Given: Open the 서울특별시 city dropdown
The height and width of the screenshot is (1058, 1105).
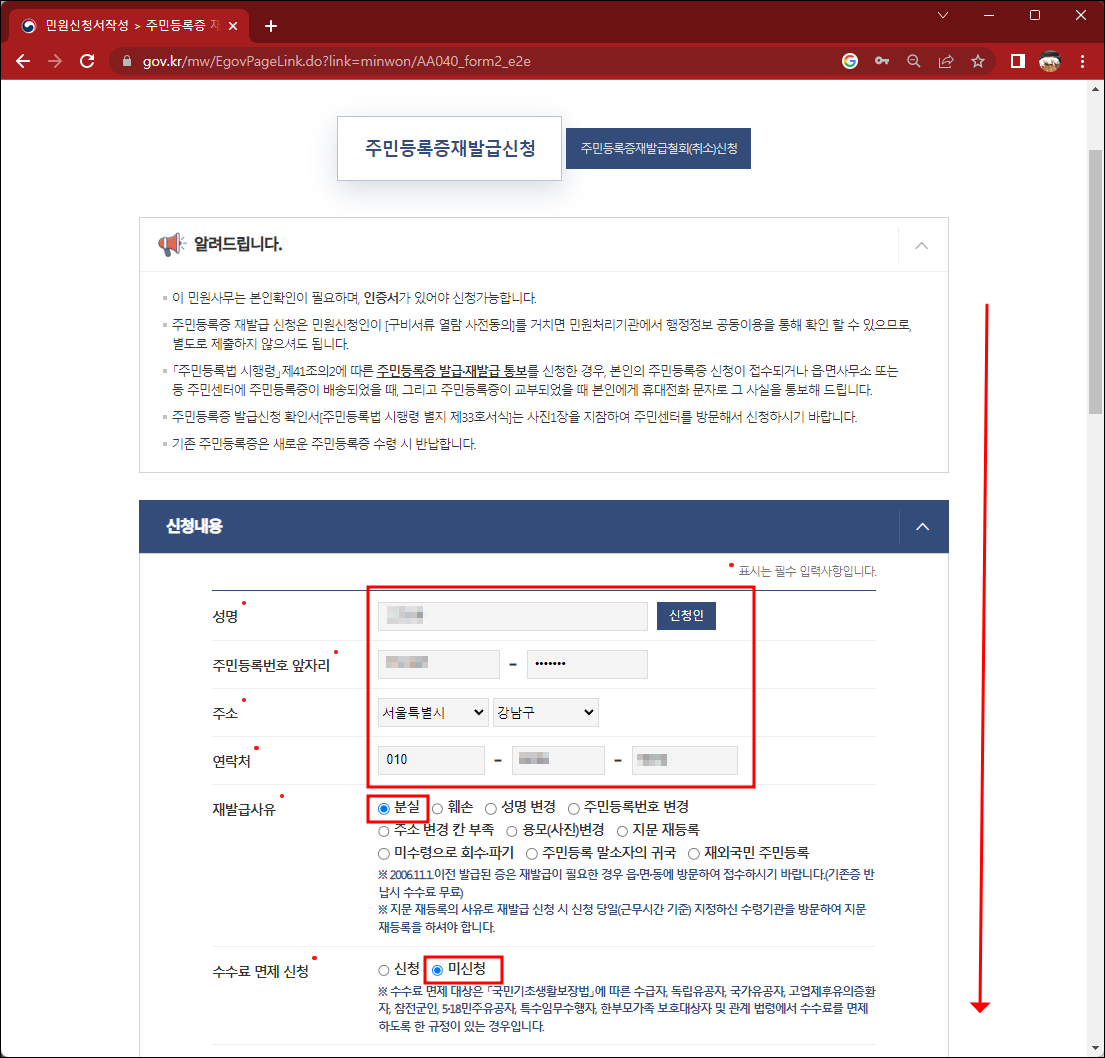Looking at the screenshot, I should tap(432, 712).
